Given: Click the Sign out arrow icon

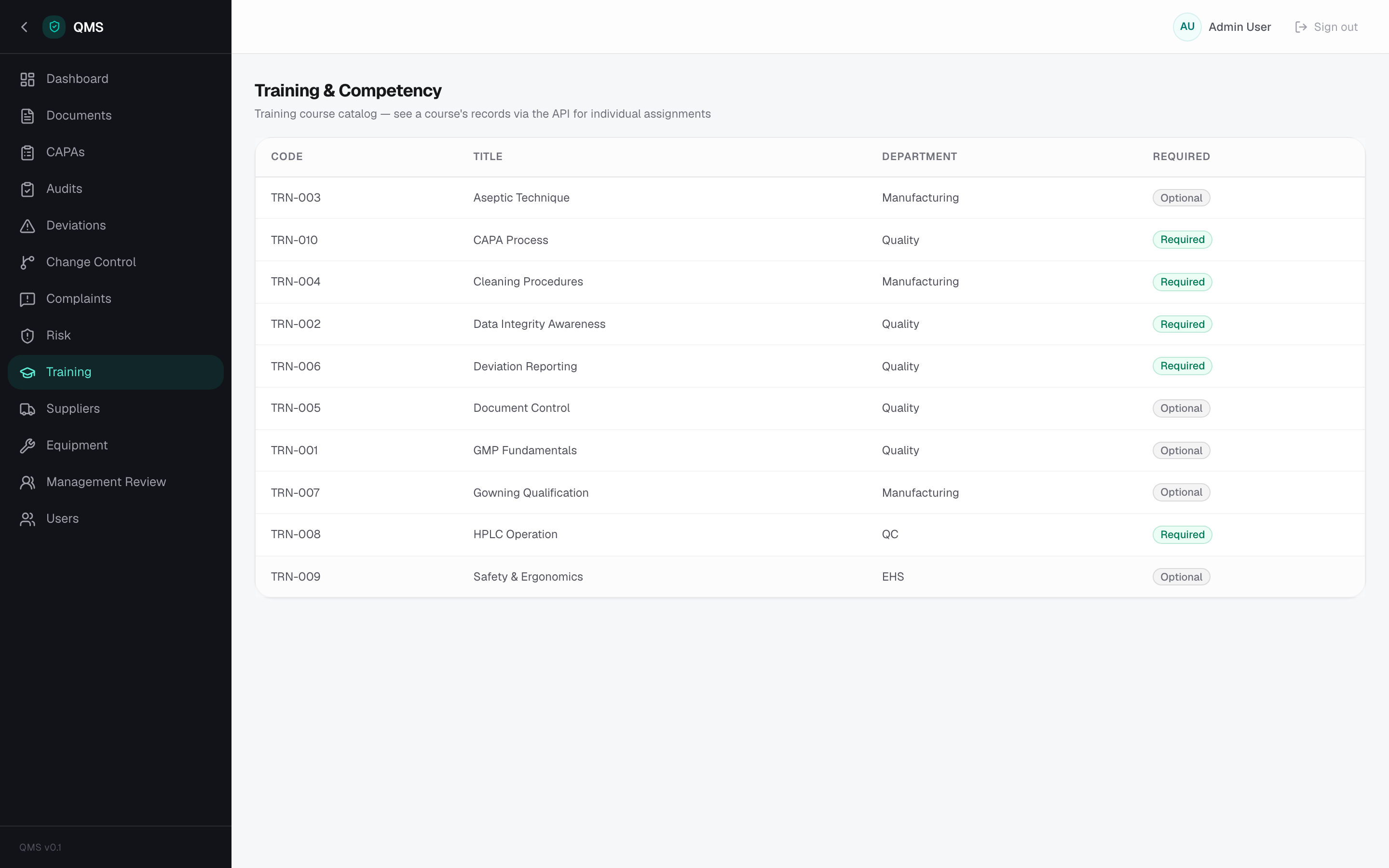Looking at the screenshot, I should click(x=1301, y=27).
